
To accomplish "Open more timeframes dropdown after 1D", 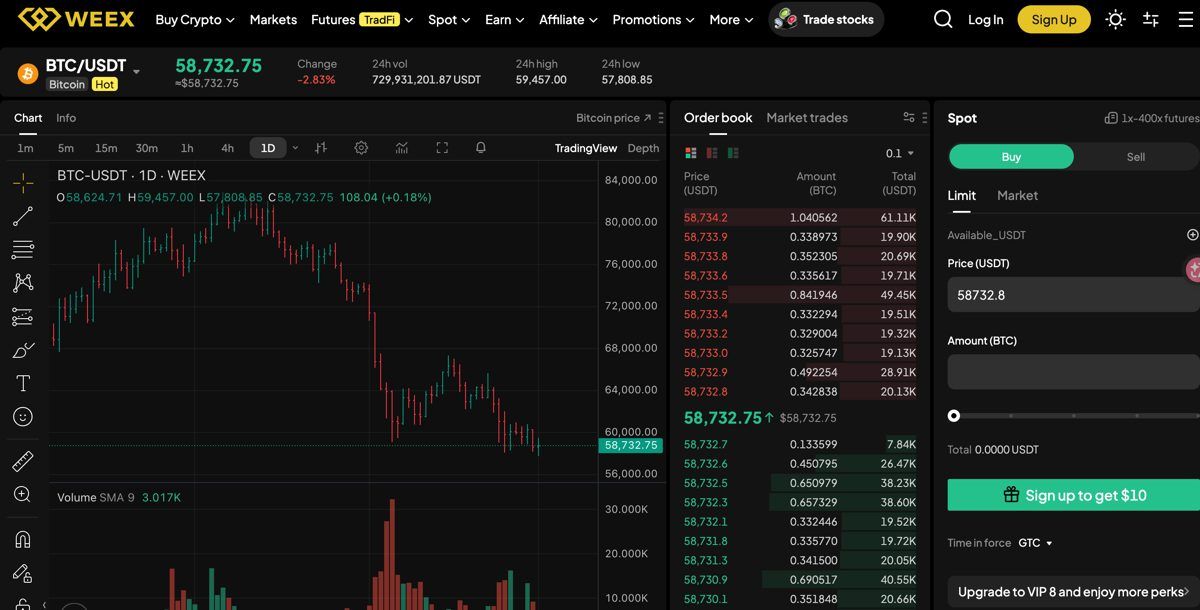I will (x=295, y=148).
